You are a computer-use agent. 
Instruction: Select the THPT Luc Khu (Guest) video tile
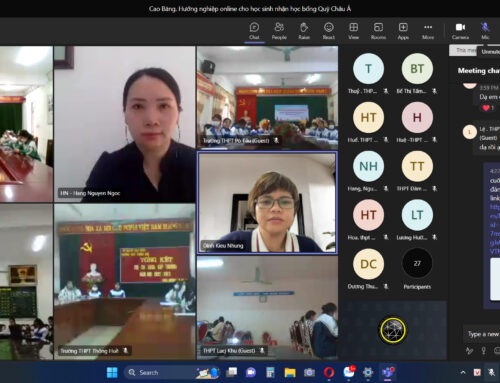[267, 308]
